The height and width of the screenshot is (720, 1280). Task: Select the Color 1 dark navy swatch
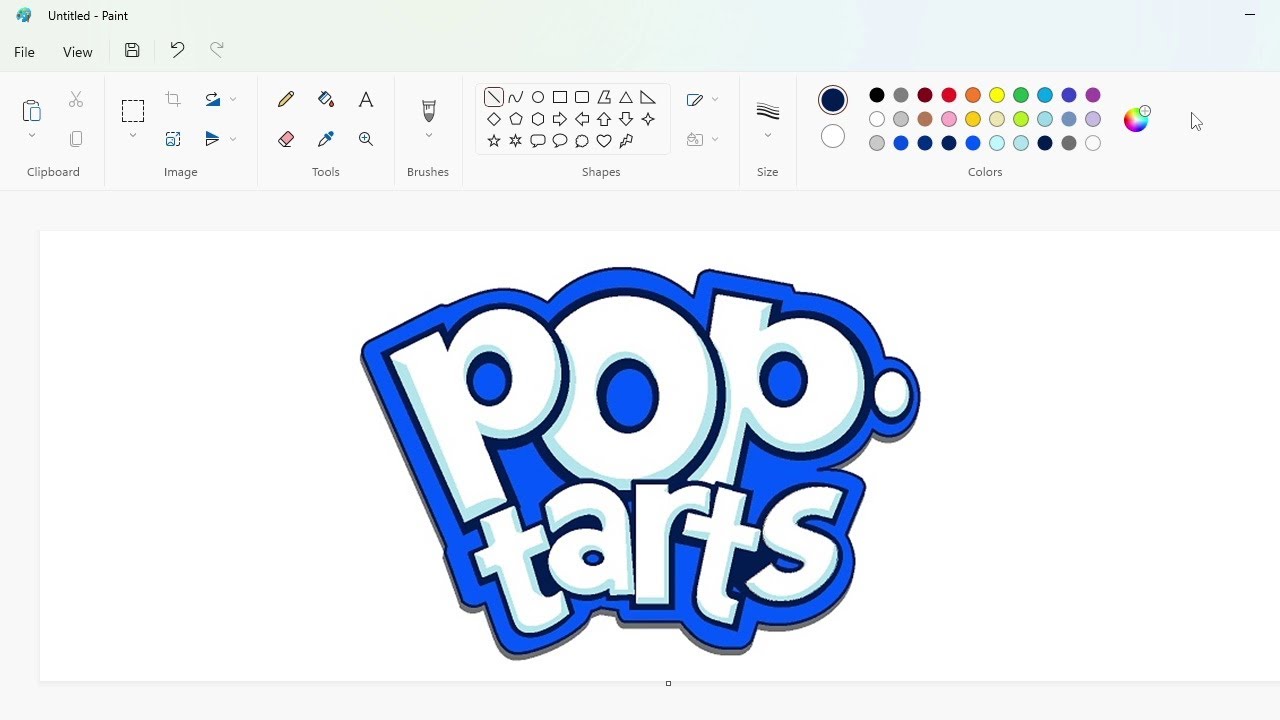click(833, 100)
